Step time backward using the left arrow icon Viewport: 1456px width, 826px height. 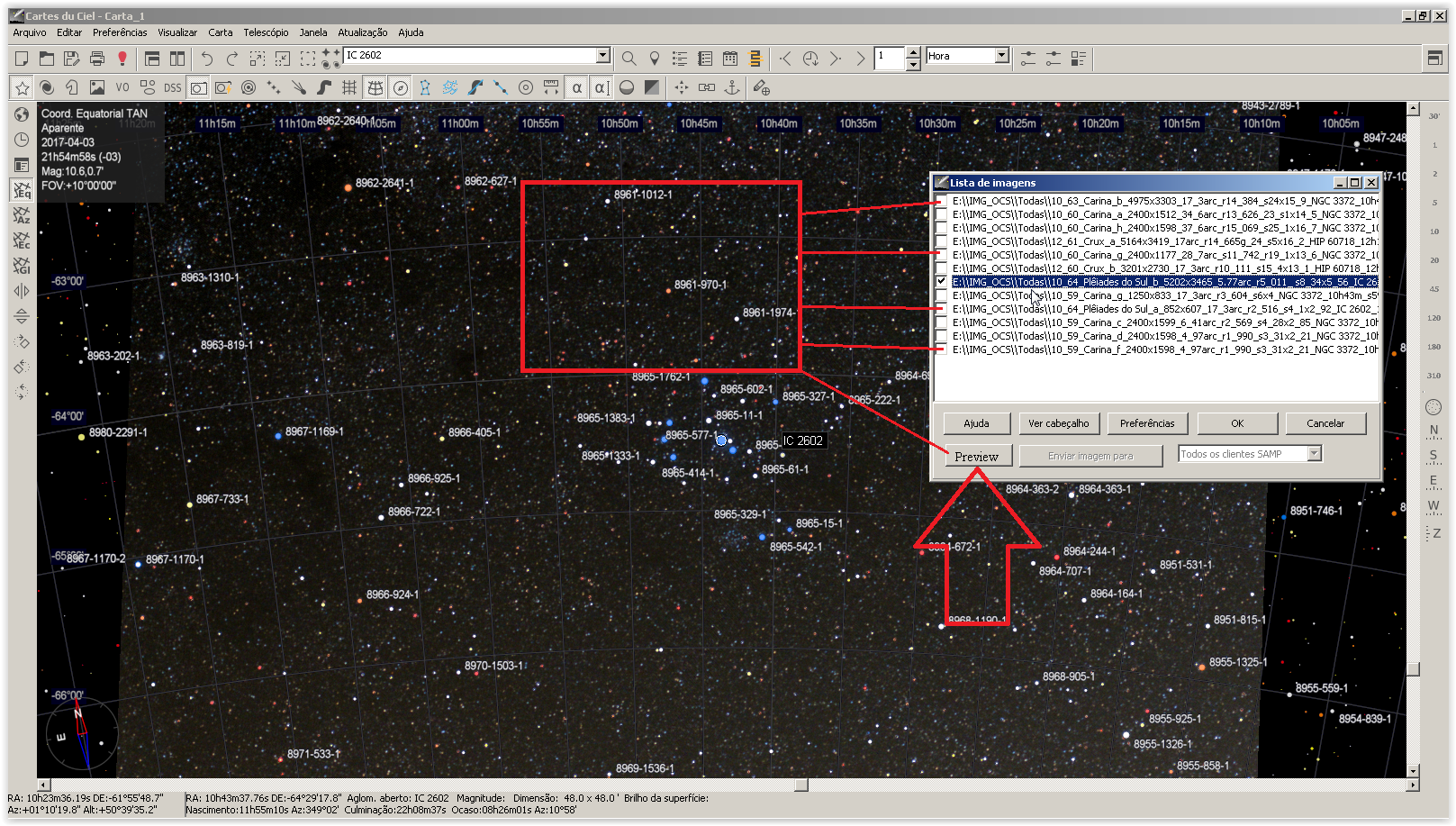785,59
